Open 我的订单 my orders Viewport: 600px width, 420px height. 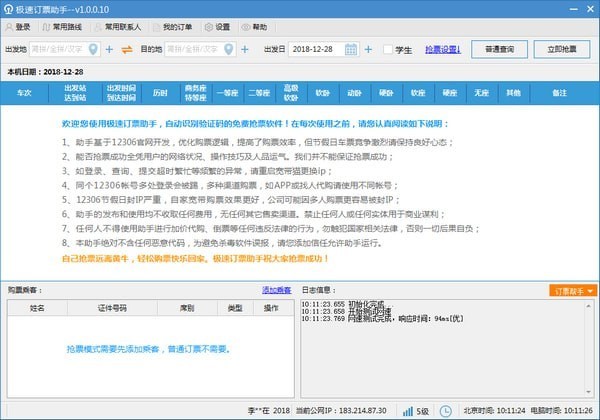(173, 27)
